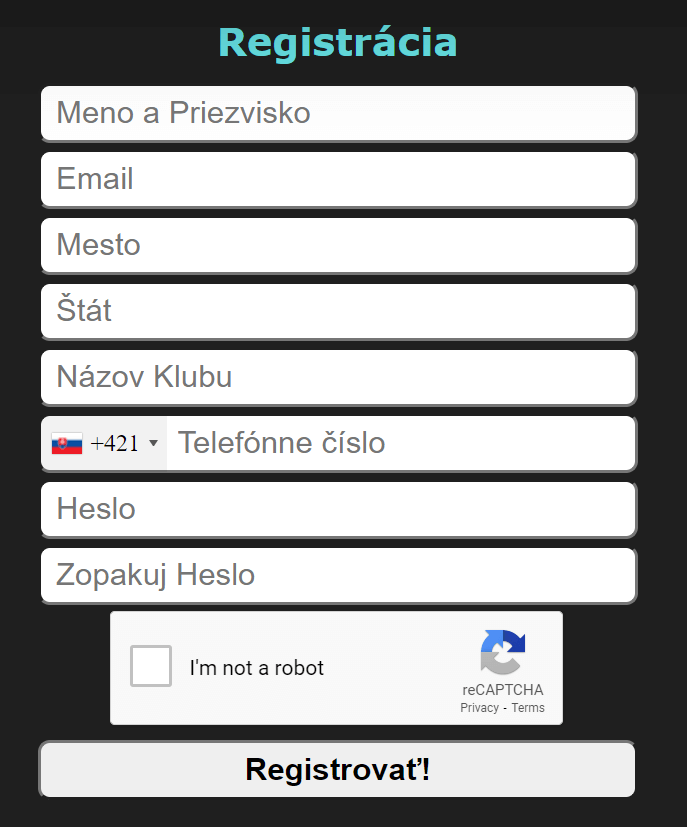Expand the country code dropdown arrow

tap(153, 444)
